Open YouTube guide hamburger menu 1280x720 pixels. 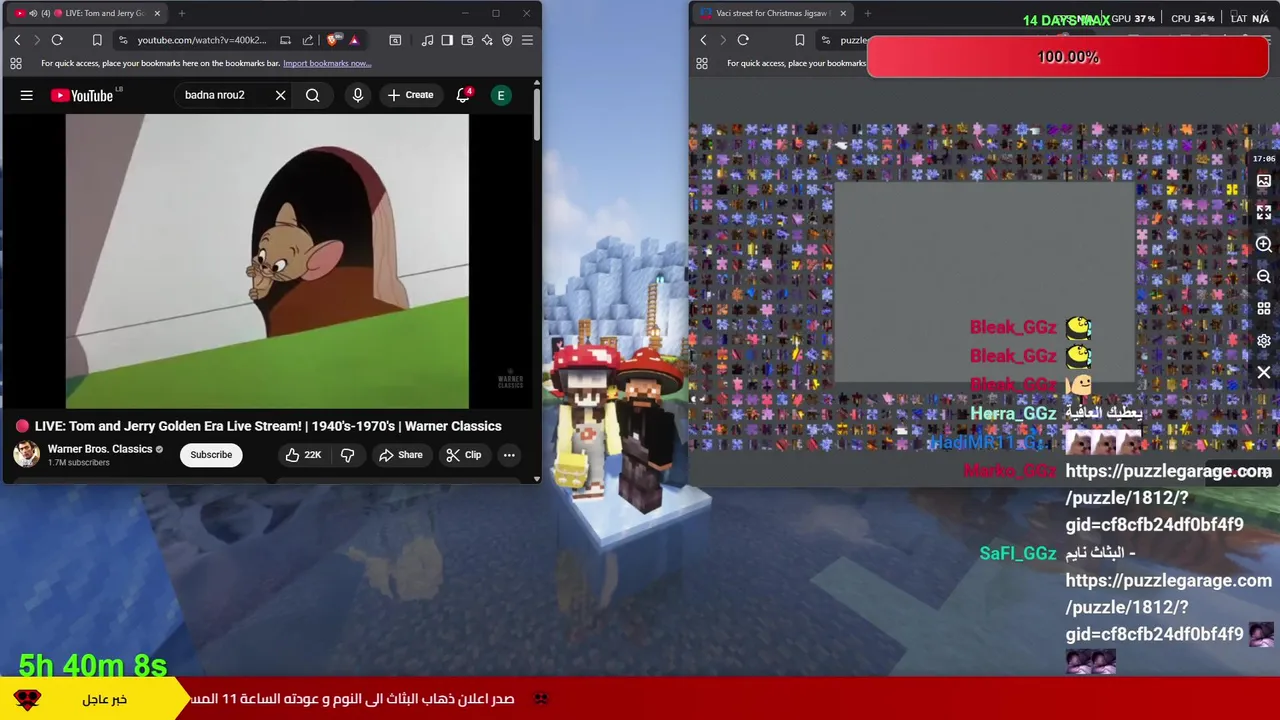(x=27, y=95)
